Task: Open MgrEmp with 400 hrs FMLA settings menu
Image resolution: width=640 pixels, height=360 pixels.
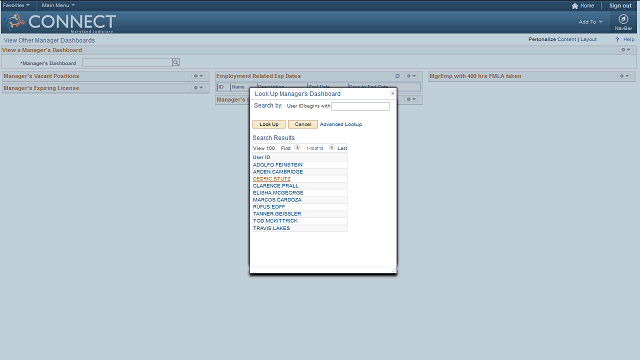Action: (624, 76)
